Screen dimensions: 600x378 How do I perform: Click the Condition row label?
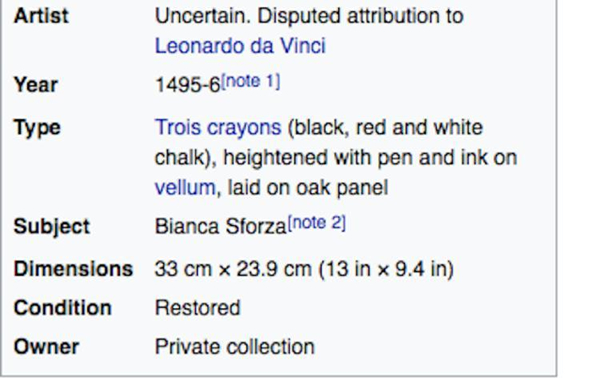pos(62,308)
